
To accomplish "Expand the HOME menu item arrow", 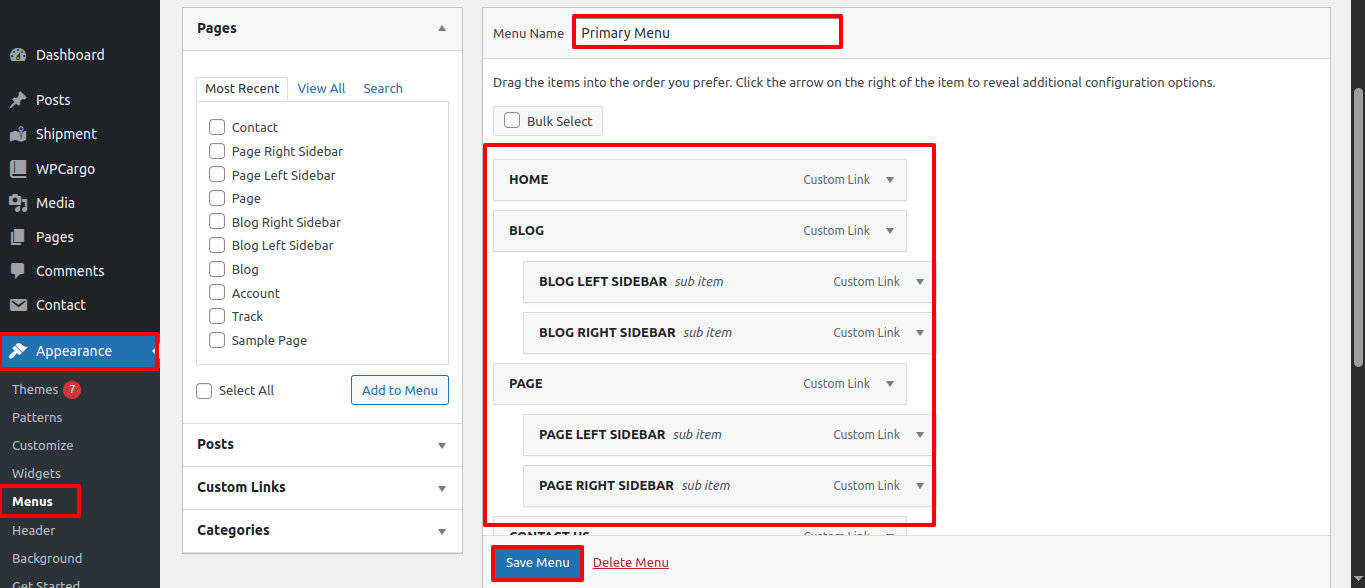I will [x=890, y=180].
